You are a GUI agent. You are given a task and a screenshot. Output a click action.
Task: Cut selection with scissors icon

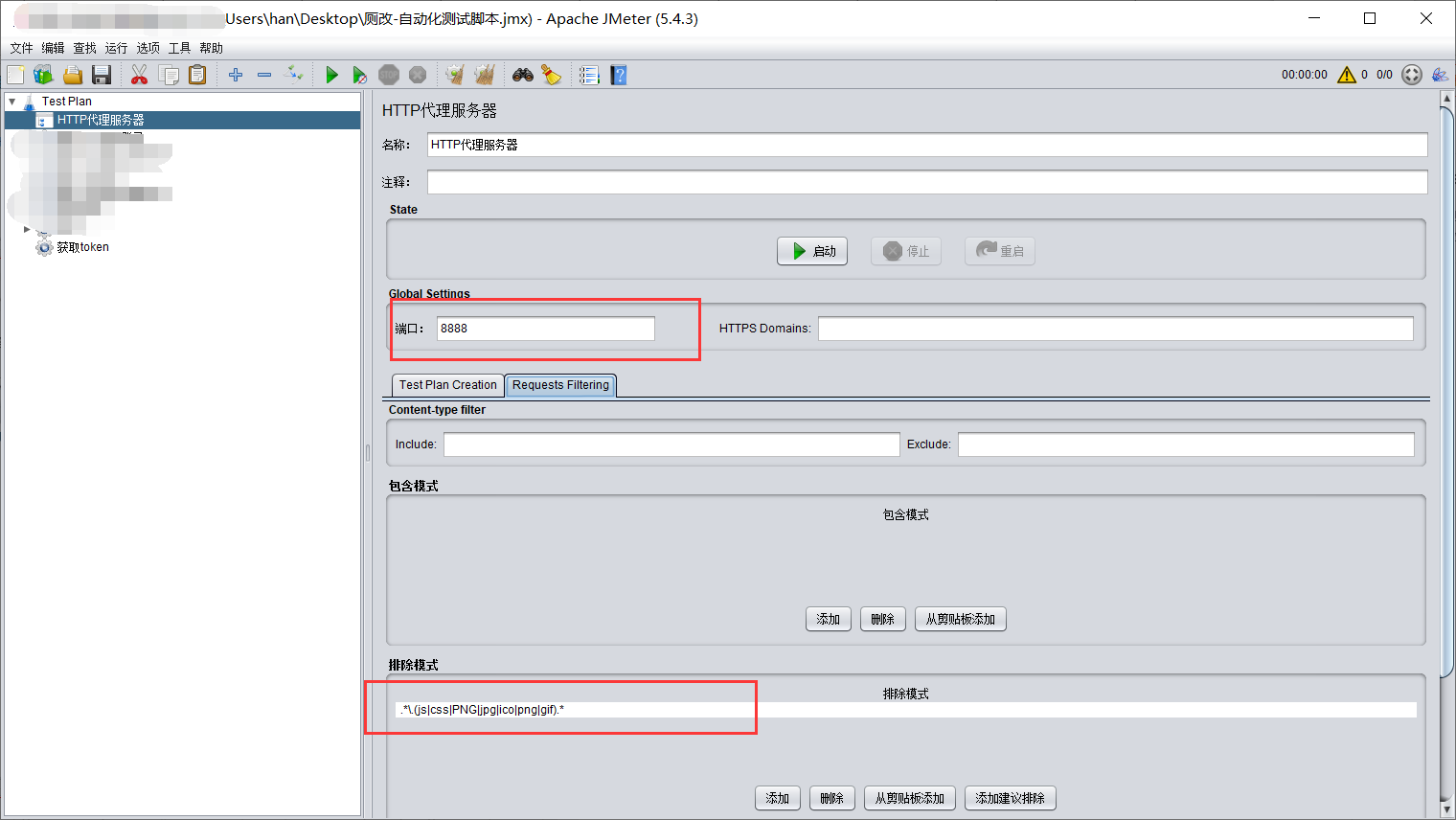point(140,75)
